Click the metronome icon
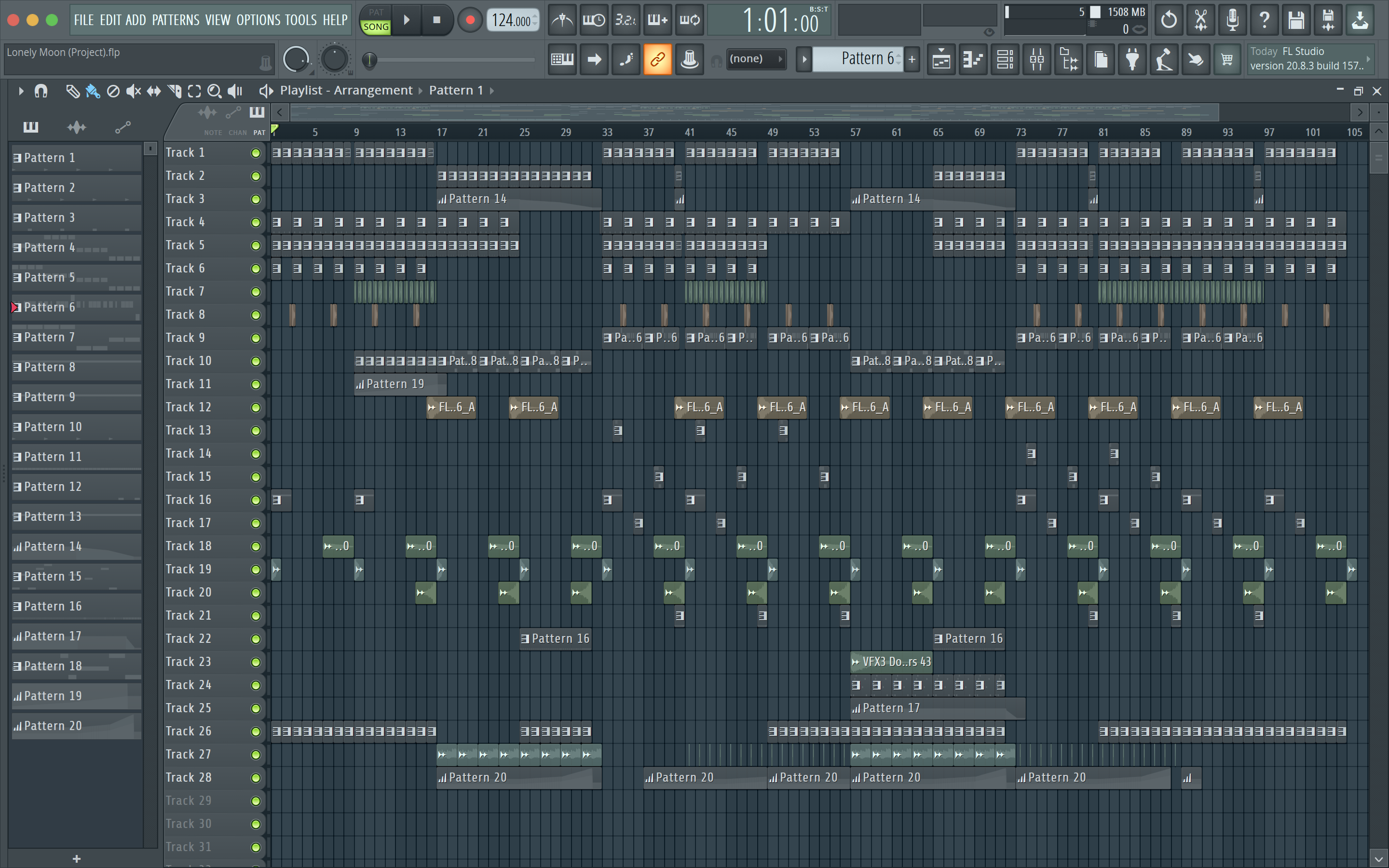Image resolution: width=1389 pixels, height=868 pixels. (562, 21)
